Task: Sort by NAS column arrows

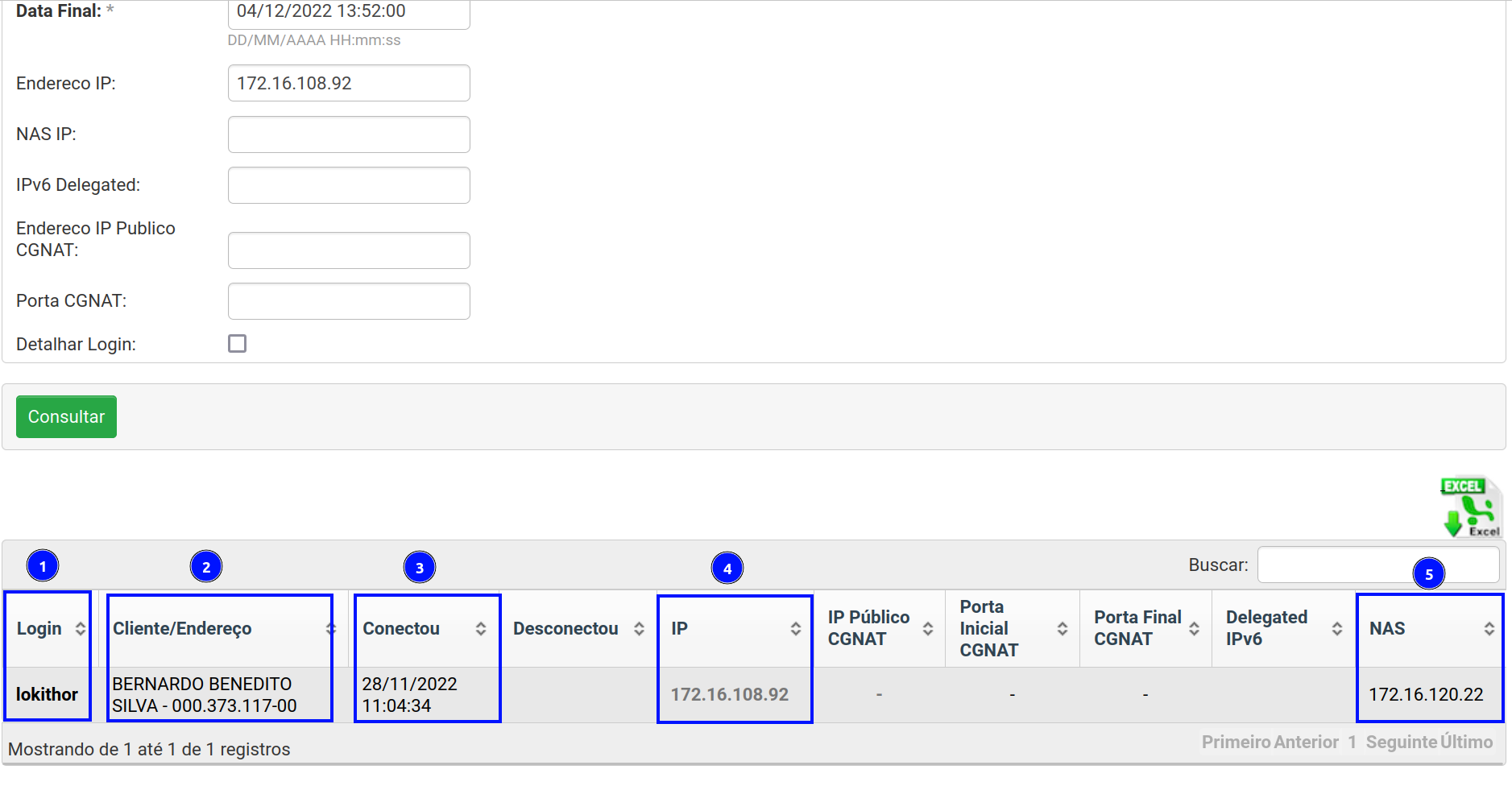Action: coord(1489,629)
